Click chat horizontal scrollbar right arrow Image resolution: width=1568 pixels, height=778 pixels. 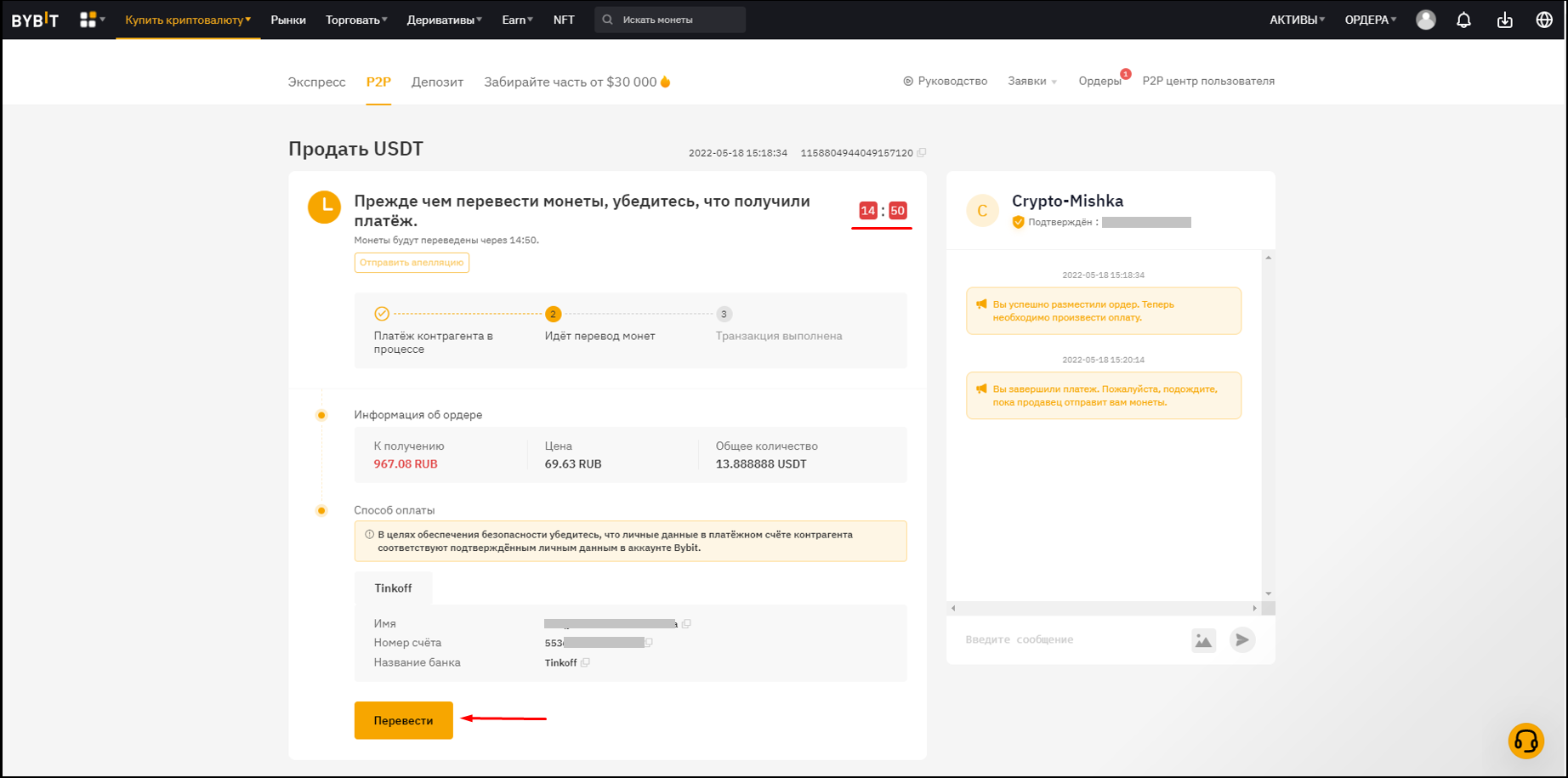click(x=1254, y=608)
